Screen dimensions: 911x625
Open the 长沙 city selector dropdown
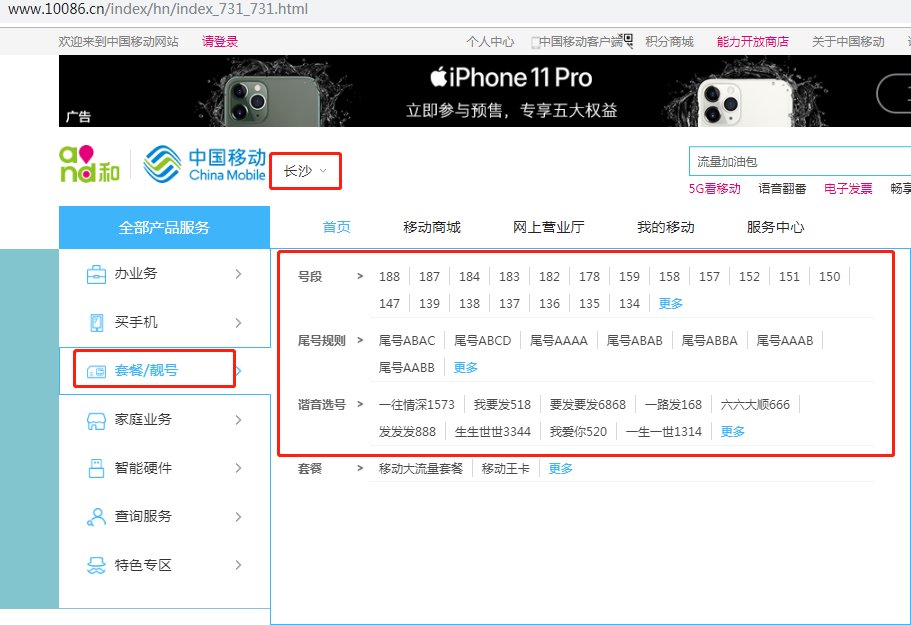pos(305,170)
